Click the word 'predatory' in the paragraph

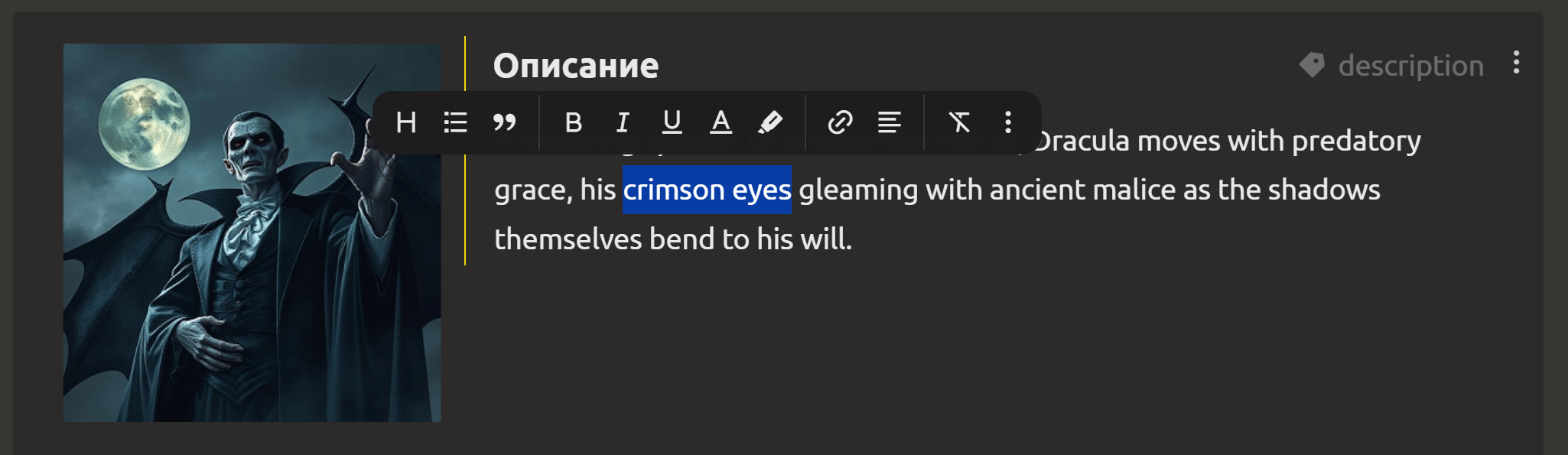(x=1356, y=141)
